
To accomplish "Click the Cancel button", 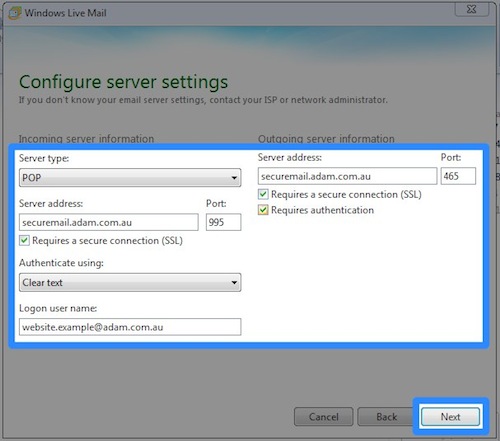I will pos(323,417).
